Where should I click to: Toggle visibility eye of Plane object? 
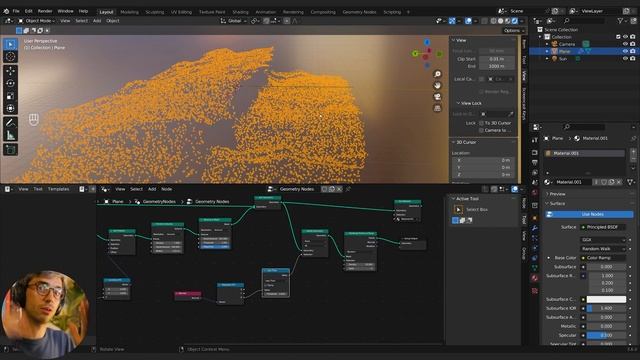(625, 51)
